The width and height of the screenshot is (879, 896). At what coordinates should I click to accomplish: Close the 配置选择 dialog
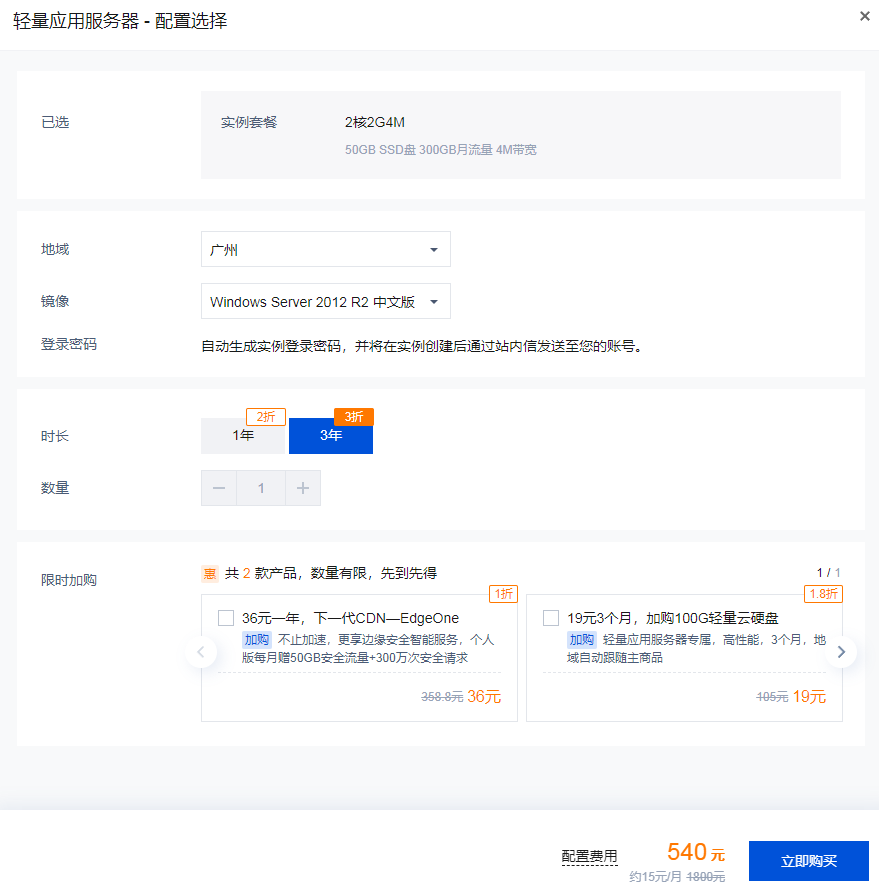865,16
